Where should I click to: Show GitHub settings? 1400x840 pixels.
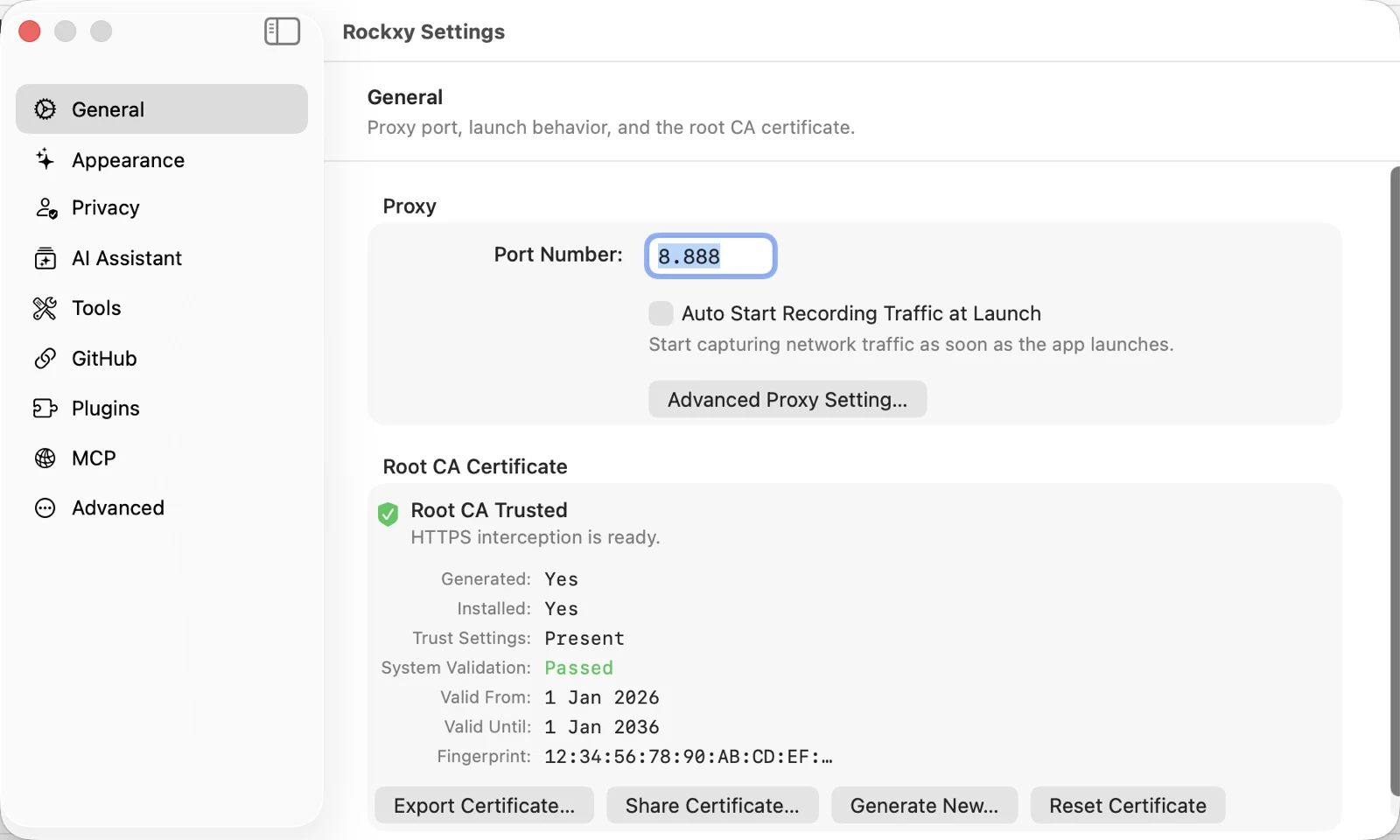162,359
